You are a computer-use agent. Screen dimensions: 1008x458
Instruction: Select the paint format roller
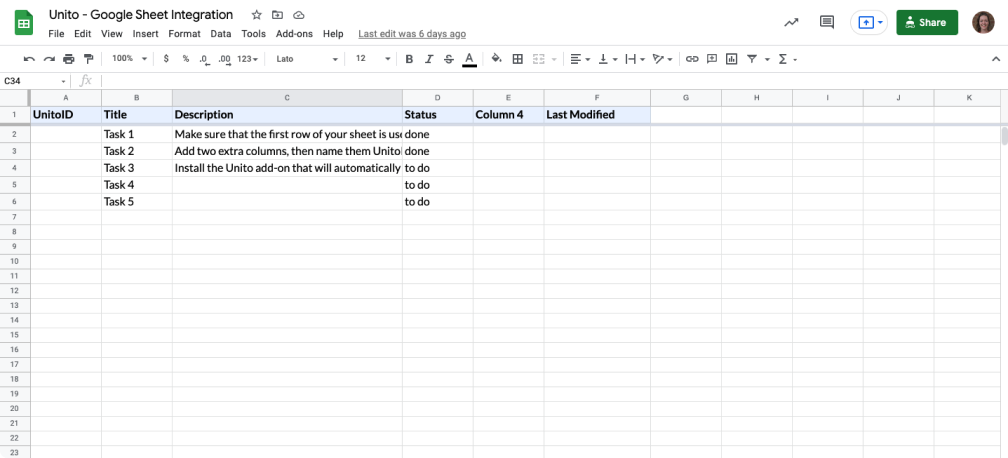(88, 59)
